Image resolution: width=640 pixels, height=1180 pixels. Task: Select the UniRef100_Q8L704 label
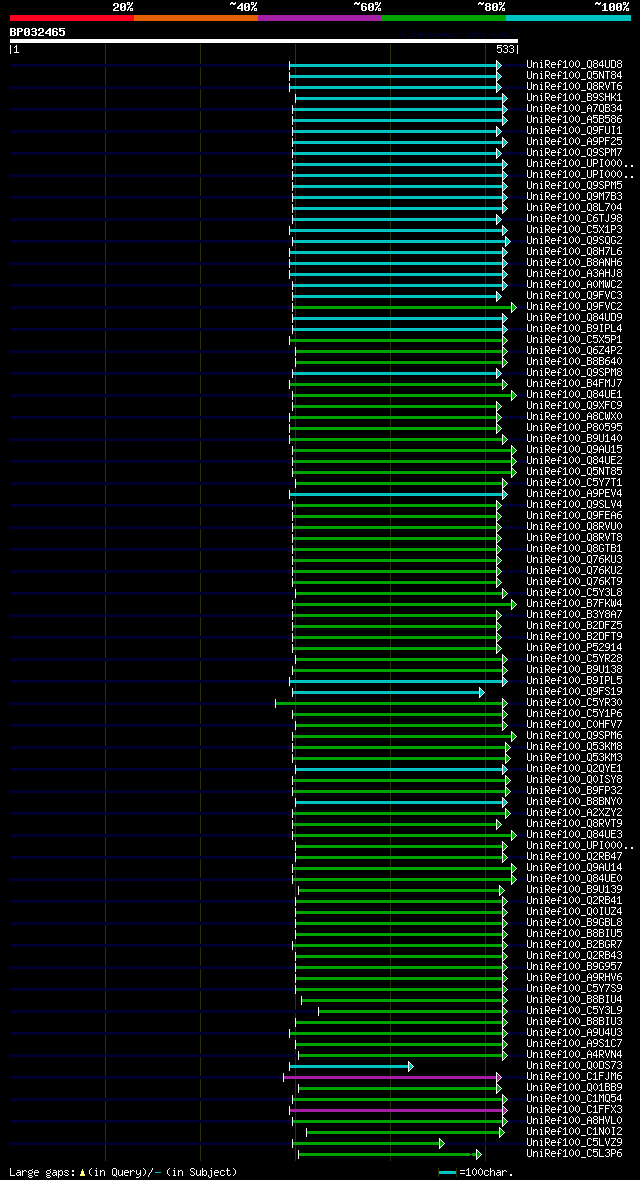click(x=574, y=208)
